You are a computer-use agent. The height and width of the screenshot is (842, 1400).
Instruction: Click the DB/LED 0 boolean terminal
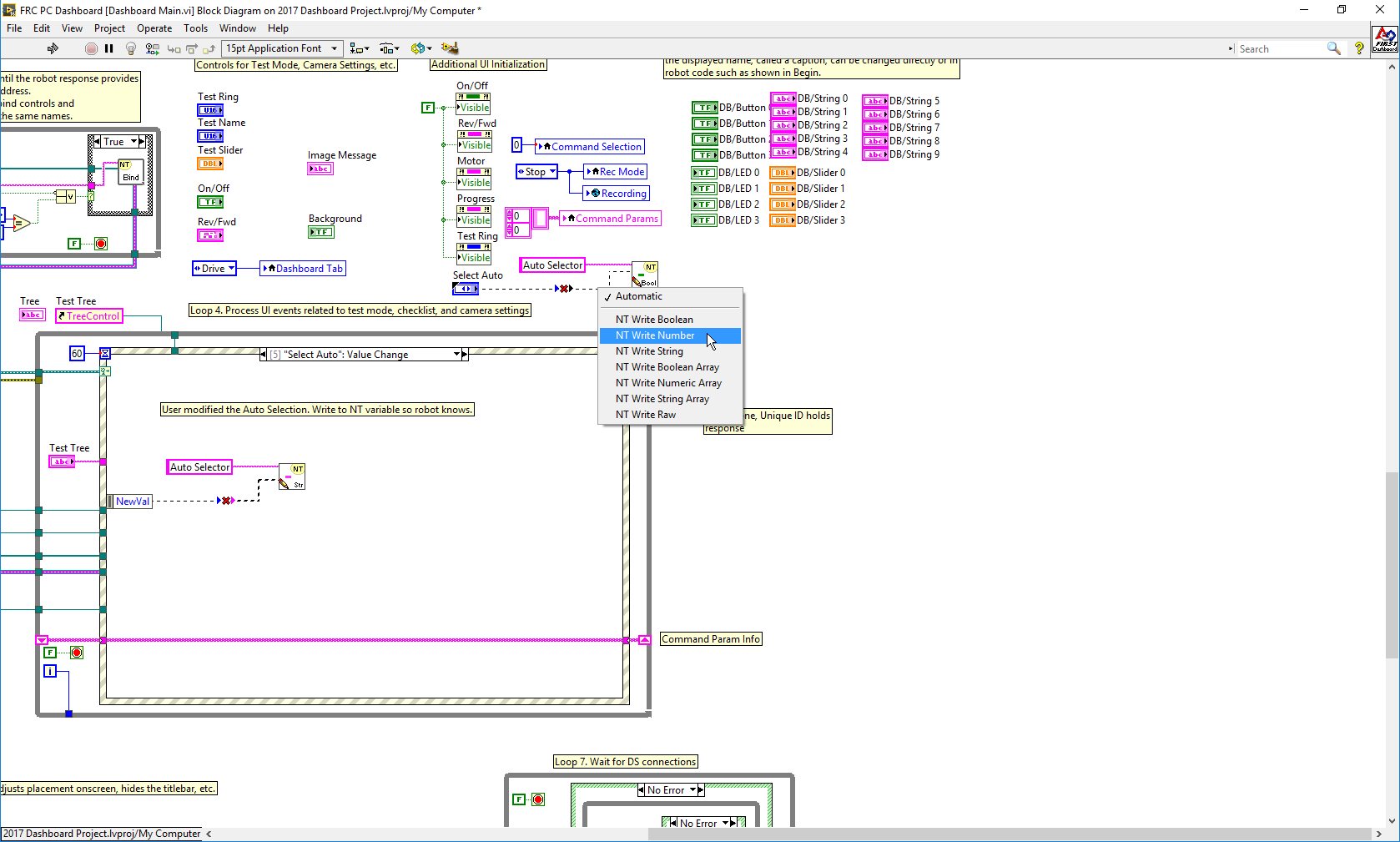704,173
